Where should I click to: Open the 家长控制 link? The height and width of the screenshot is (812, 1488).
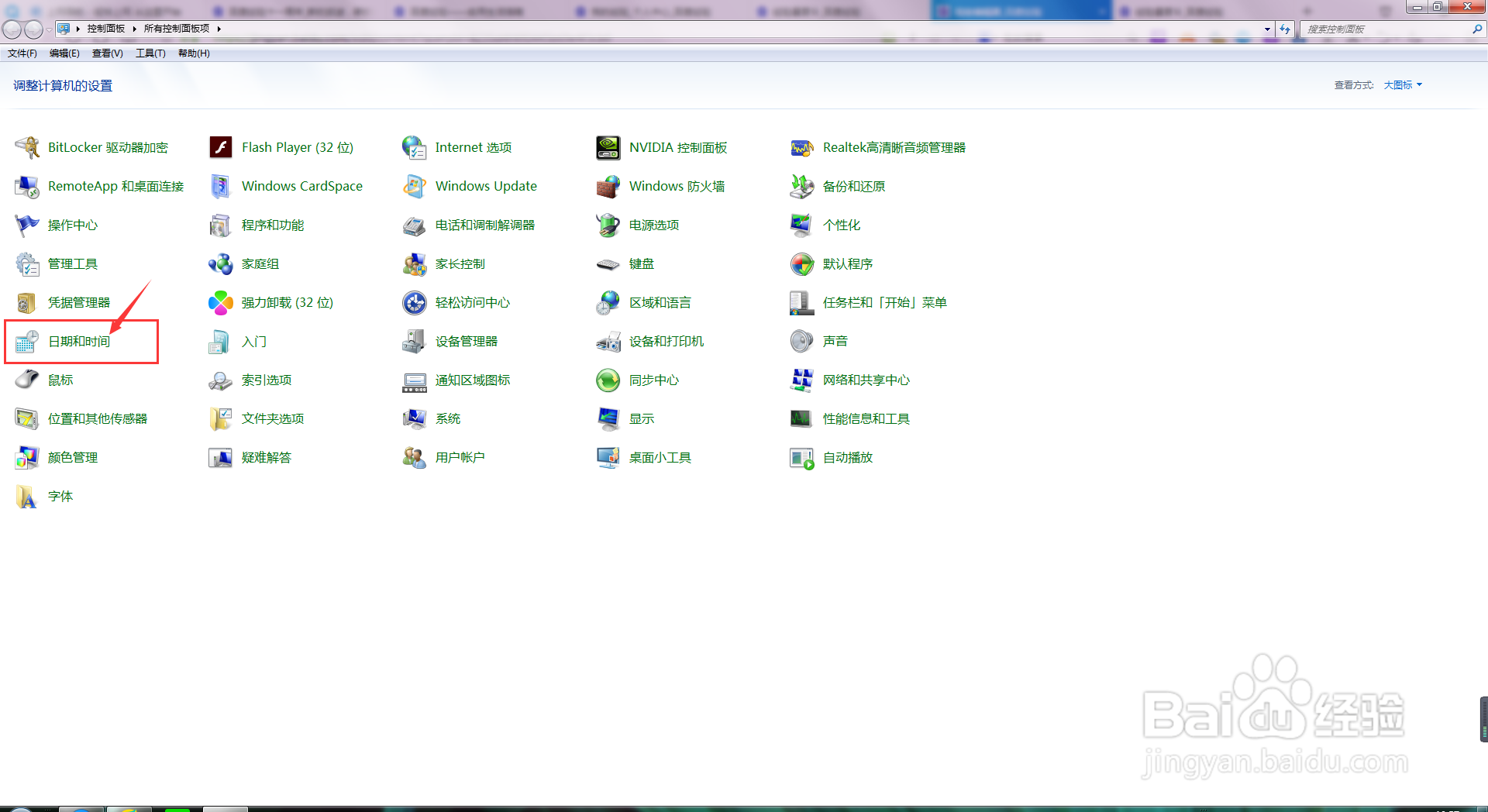pyautogui.click(x=460, y=263)
